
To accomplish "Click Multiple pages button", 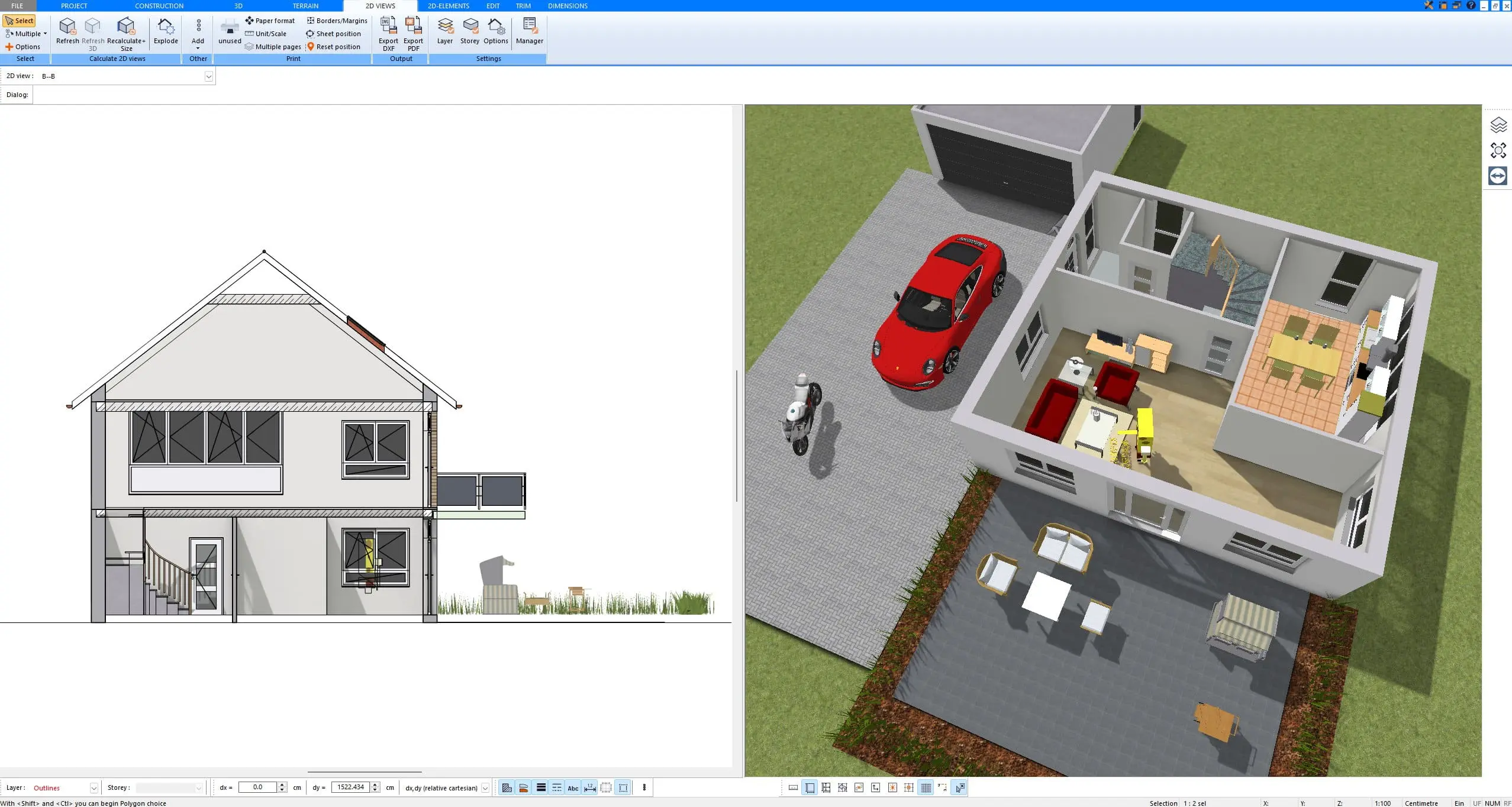I will pos(273,47).
